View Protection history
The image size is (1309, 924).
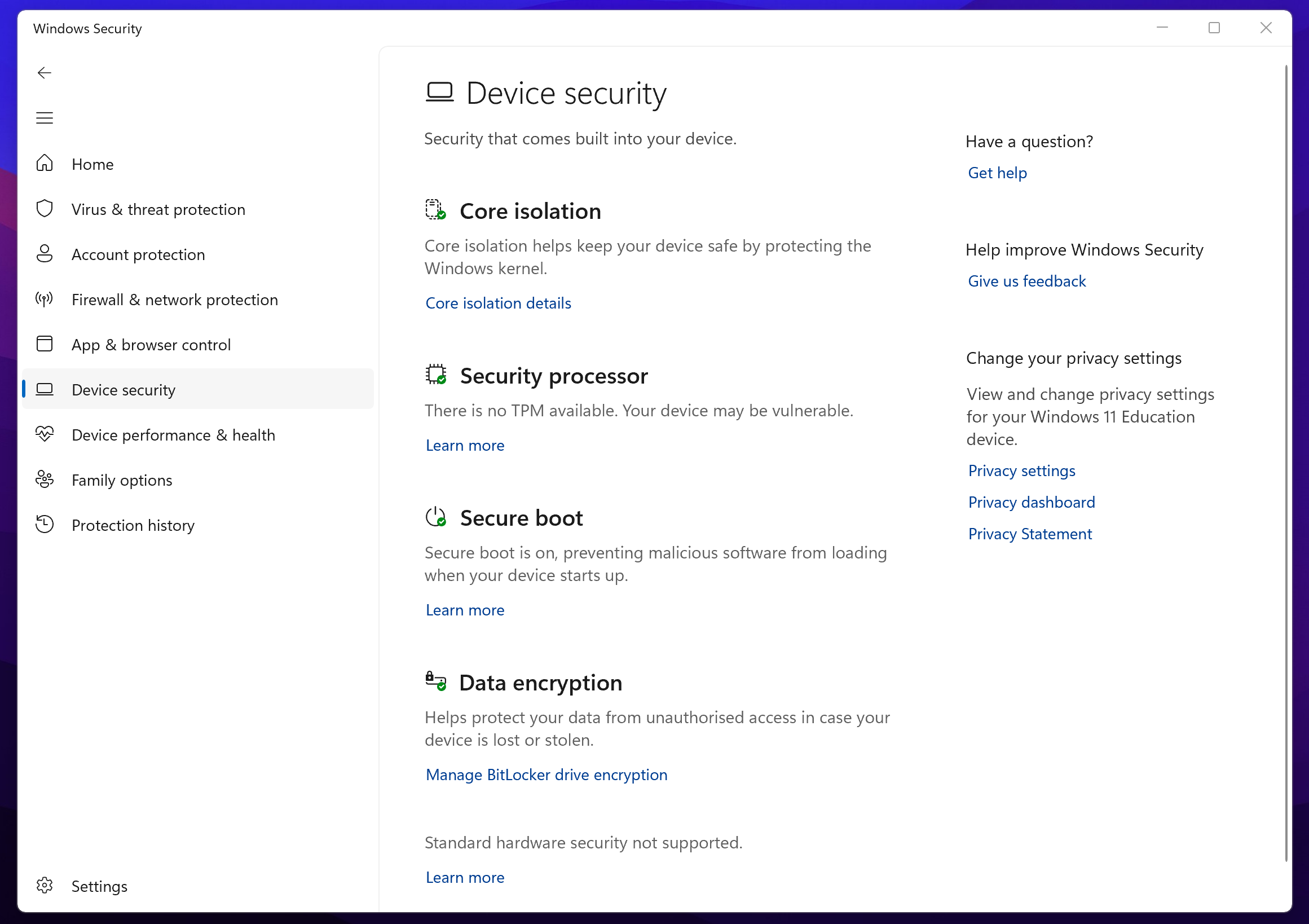(133, 525)
